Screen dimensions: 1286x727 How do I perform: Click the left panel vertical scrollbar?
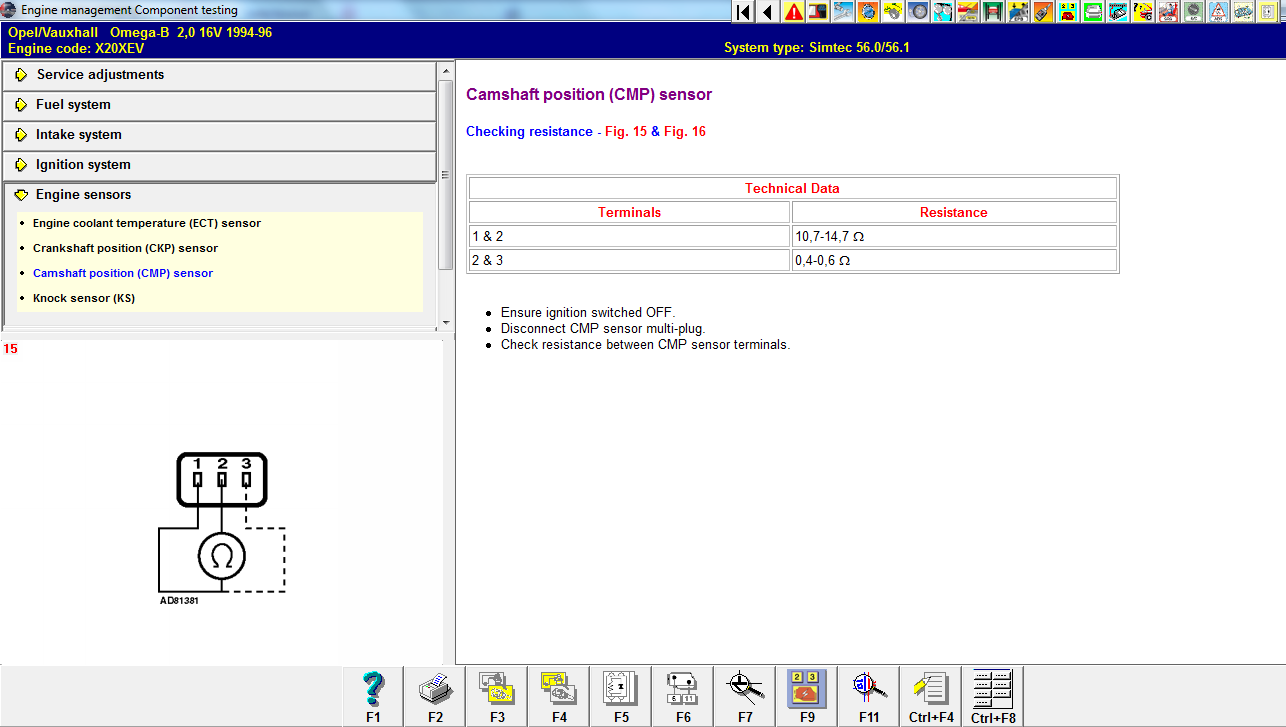446,175
